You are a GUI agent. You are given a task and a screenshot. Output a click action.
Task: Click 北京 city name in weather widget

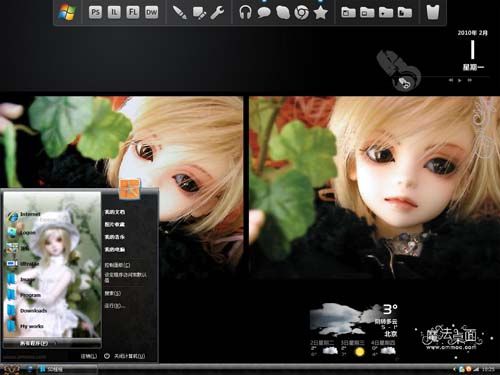coord(391,334)
